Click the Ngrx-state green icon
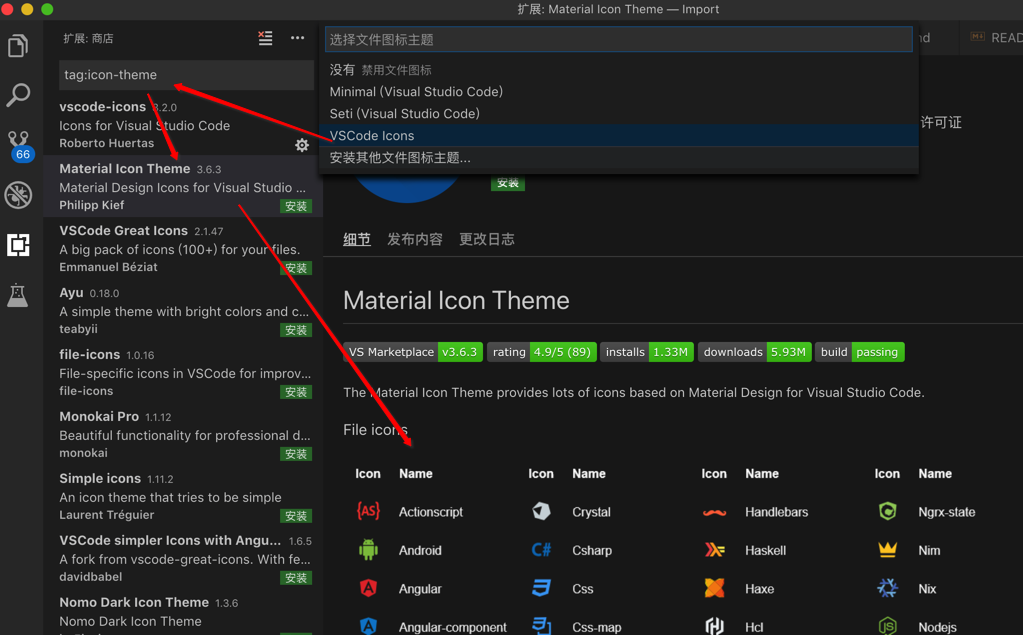Image resolution: width=1023 pixels, height=635 pixels. [x=887, y=511]
